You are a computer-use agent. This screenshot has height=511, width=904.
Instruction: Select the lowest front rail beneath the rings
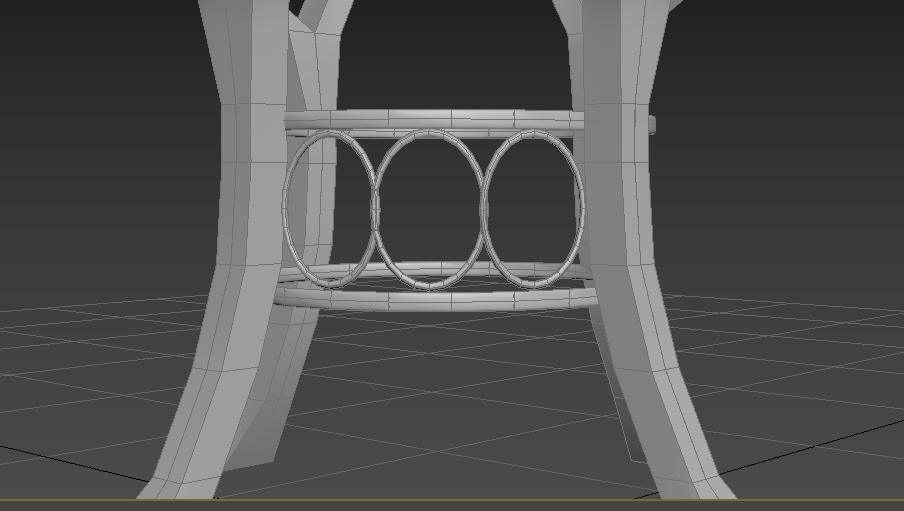pyautogui.click(x=435, y=299)
